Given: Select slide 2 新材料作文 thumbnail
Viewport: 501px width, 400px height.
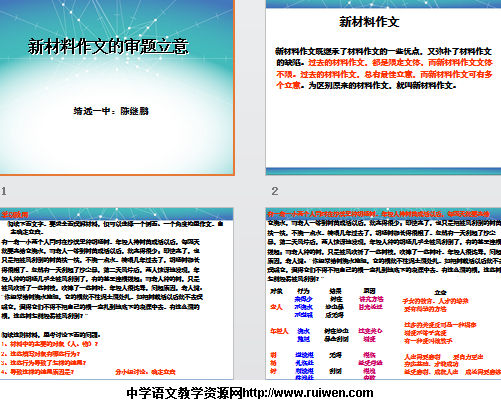Looking at the screenshot, I should point(383,87).
